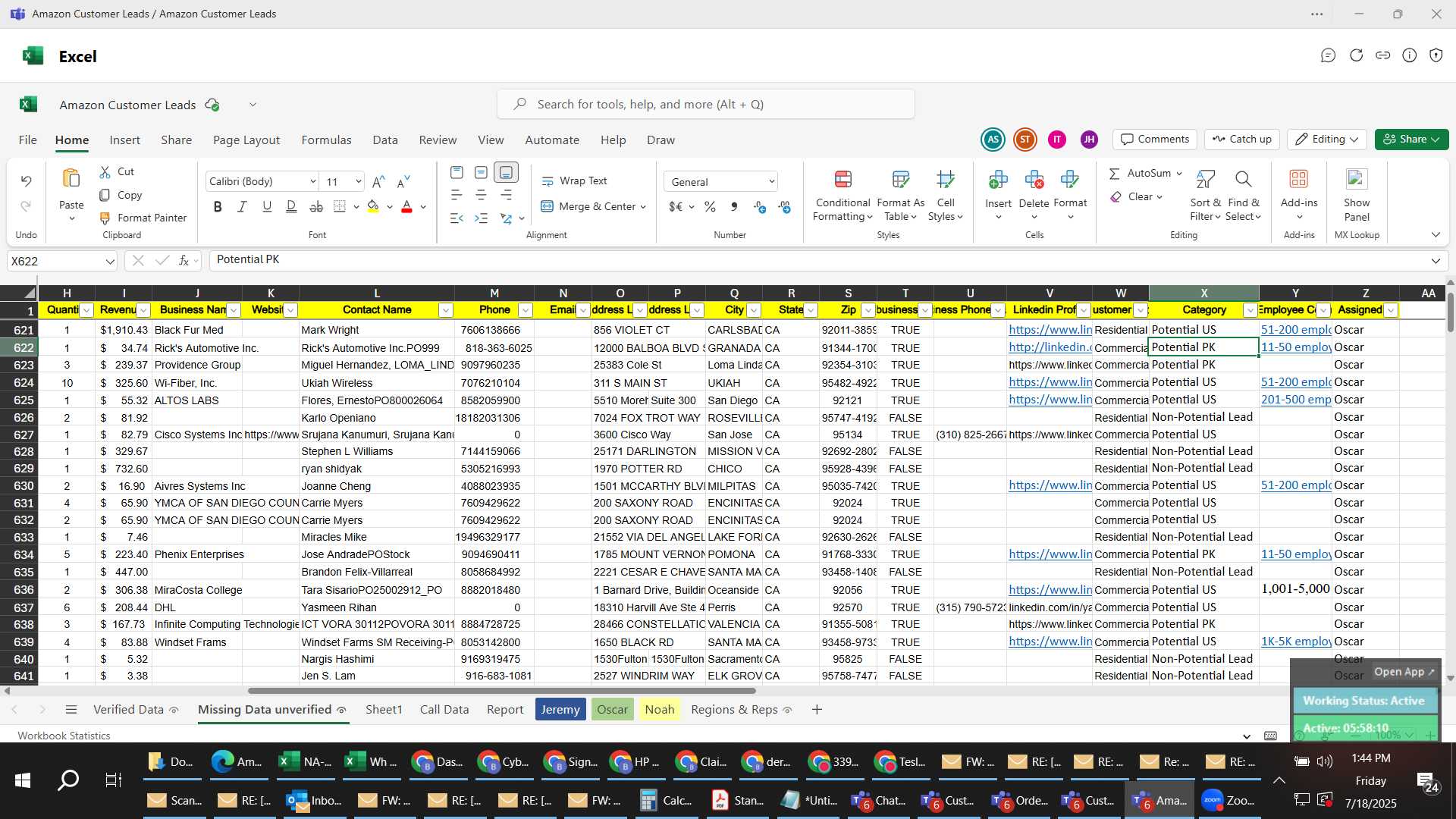Click the Name Box showing X622

point(62,262)
